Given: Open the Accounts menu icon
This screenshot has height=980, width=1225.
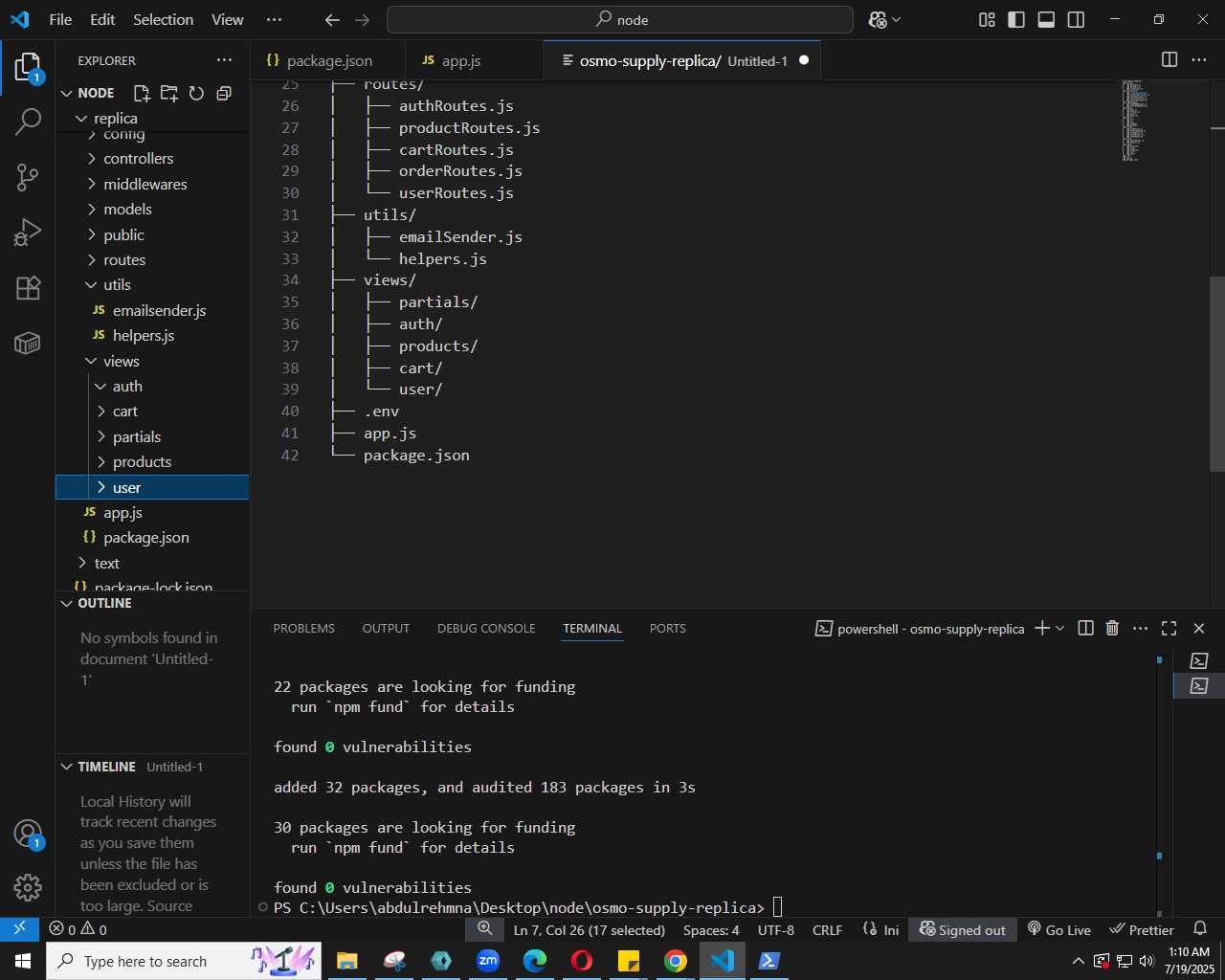Looking at the screenshot, I should (x=28, y=834).
